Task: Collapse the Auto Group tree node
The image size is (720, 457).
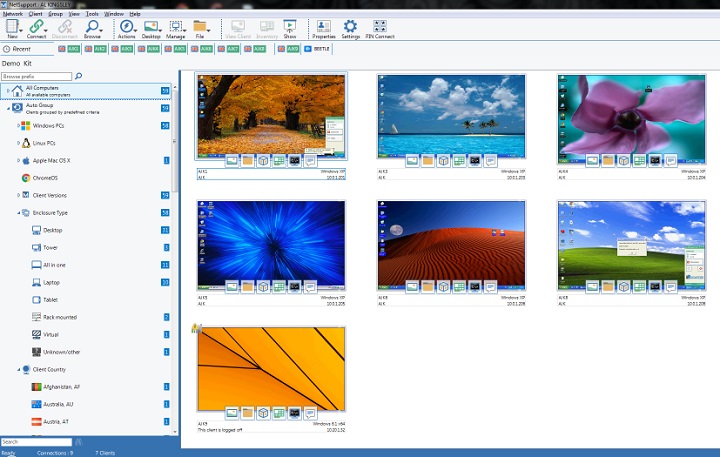Action: tap(8, 108)
